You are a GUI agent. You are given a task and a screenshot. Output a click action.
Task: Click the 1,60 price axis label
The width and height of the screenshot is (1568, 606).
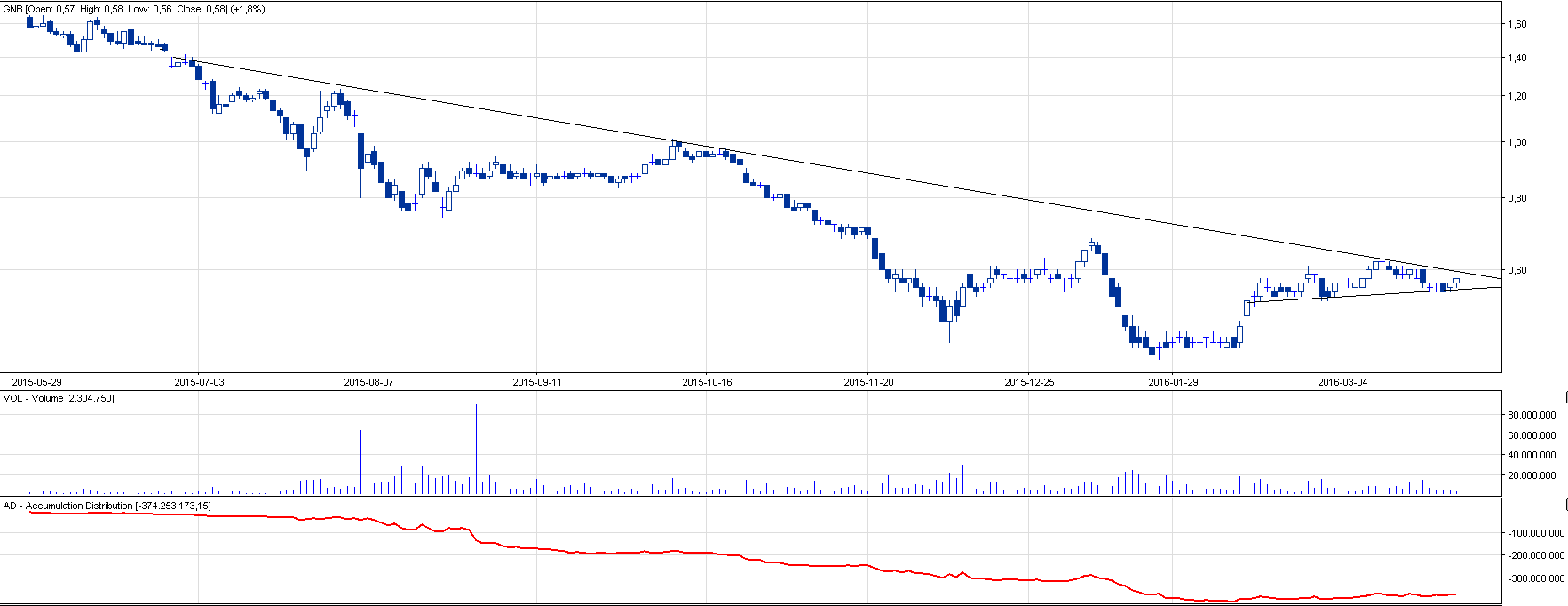[1517, 24]
